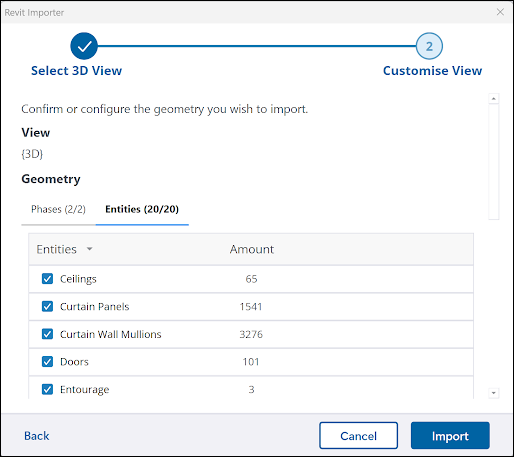Click the step 2 Customise View circle
Viewport: 514px width, 457px height.
tap(429, 46)
